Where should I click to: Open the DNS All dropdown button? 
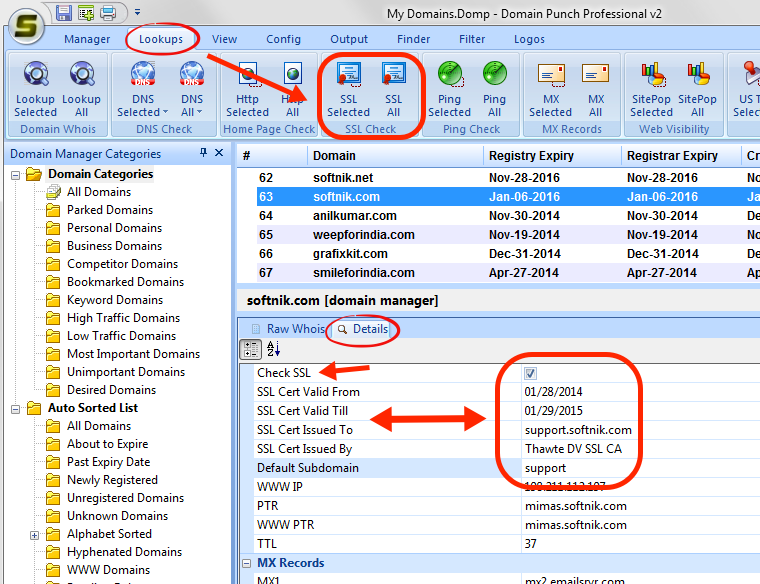(192, 89)
